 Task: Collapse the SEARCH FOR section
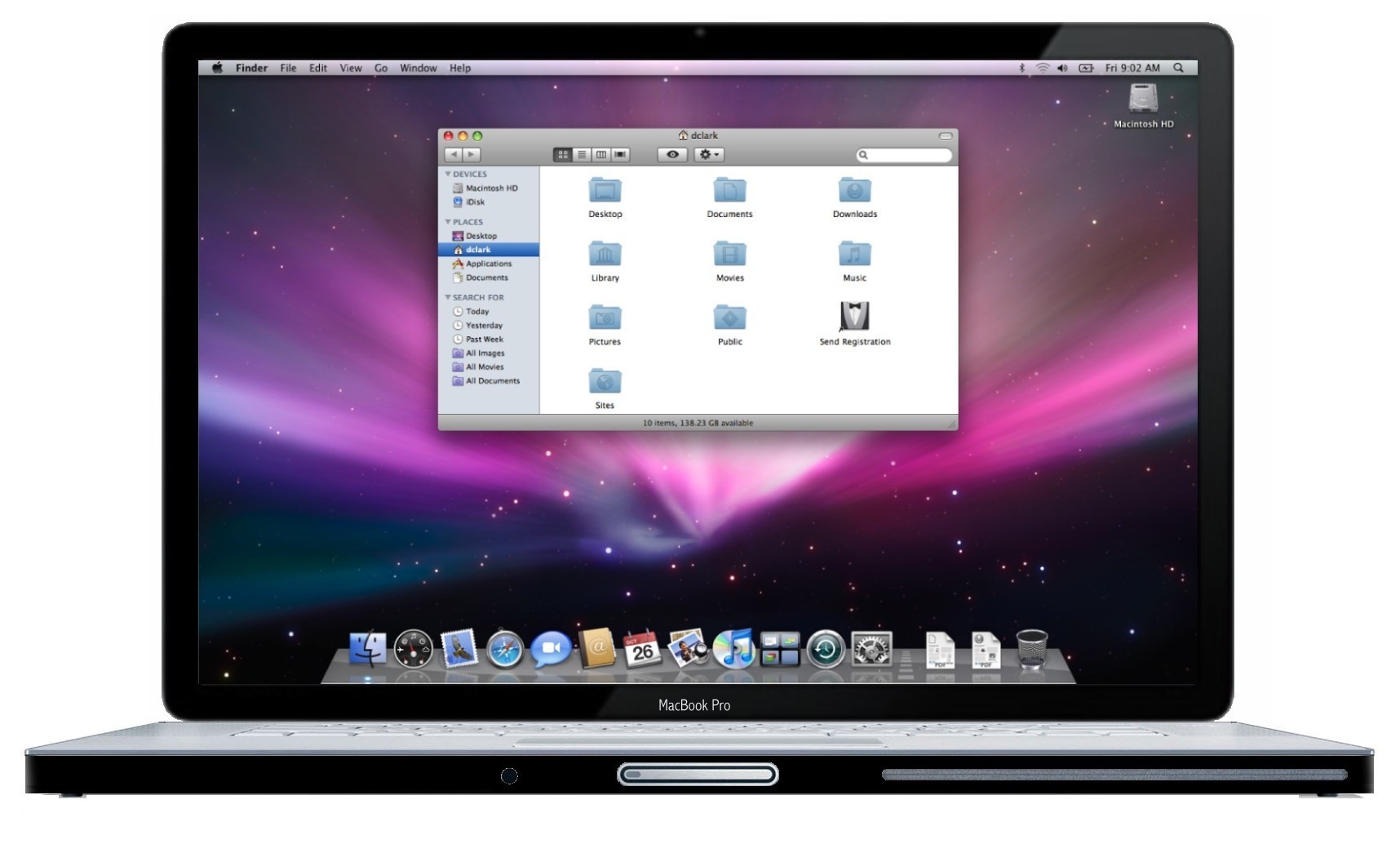pyautogui.click(x=447, y=297)
